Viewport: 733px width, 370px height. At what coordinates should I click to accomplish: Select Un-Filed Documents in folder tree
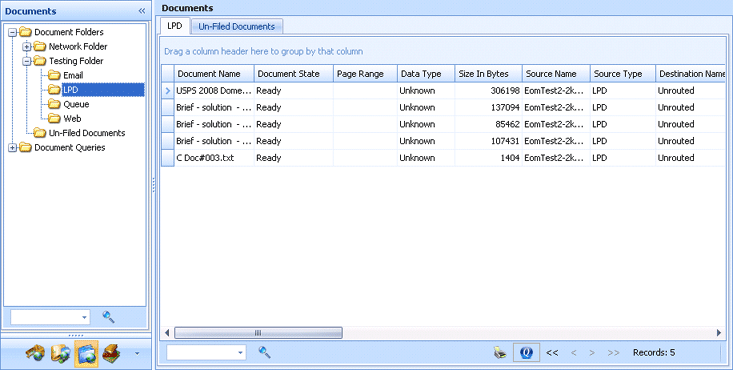87,133
